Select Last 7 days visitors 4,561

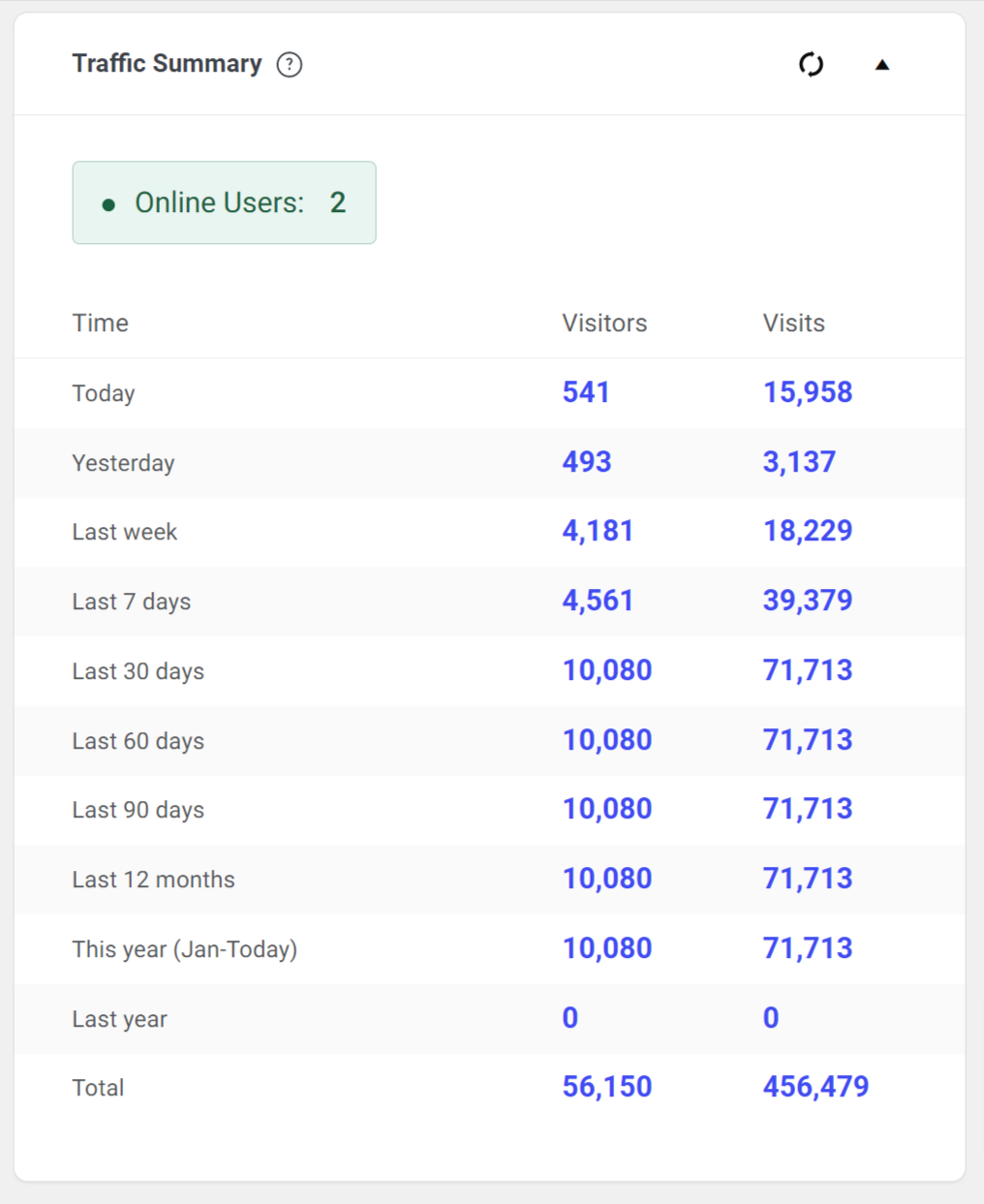pyautogui.click(x=598, y=601)
